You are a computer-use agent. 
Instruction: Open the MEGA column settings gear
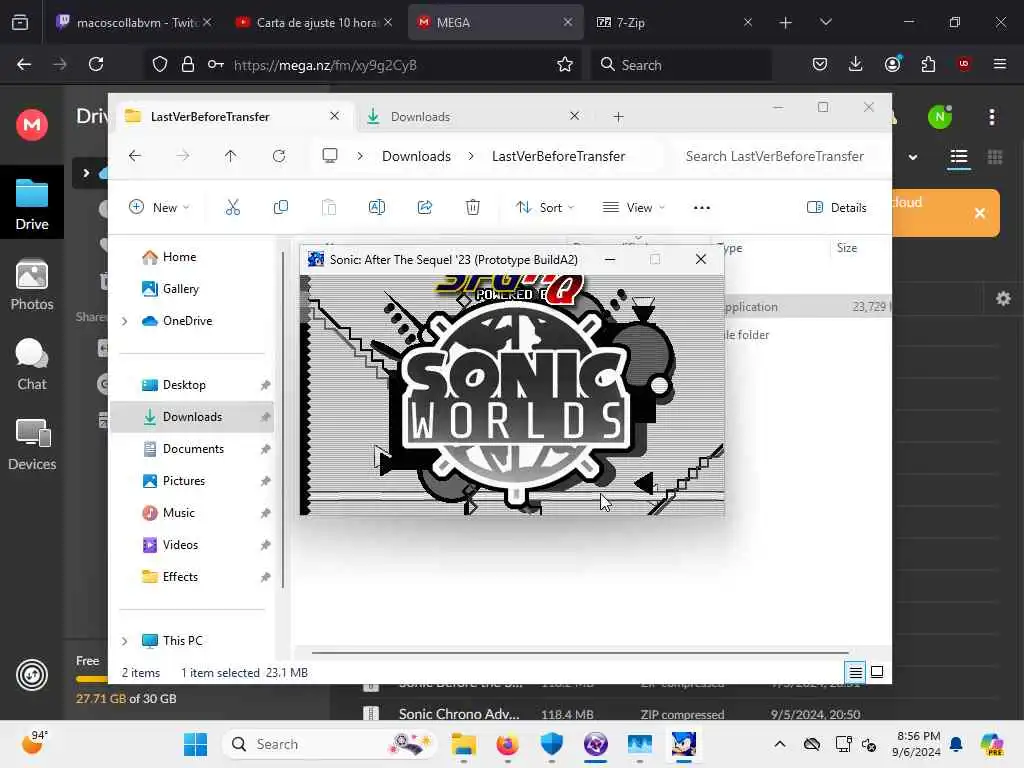pyautogui.click(x=1003, y=299)
